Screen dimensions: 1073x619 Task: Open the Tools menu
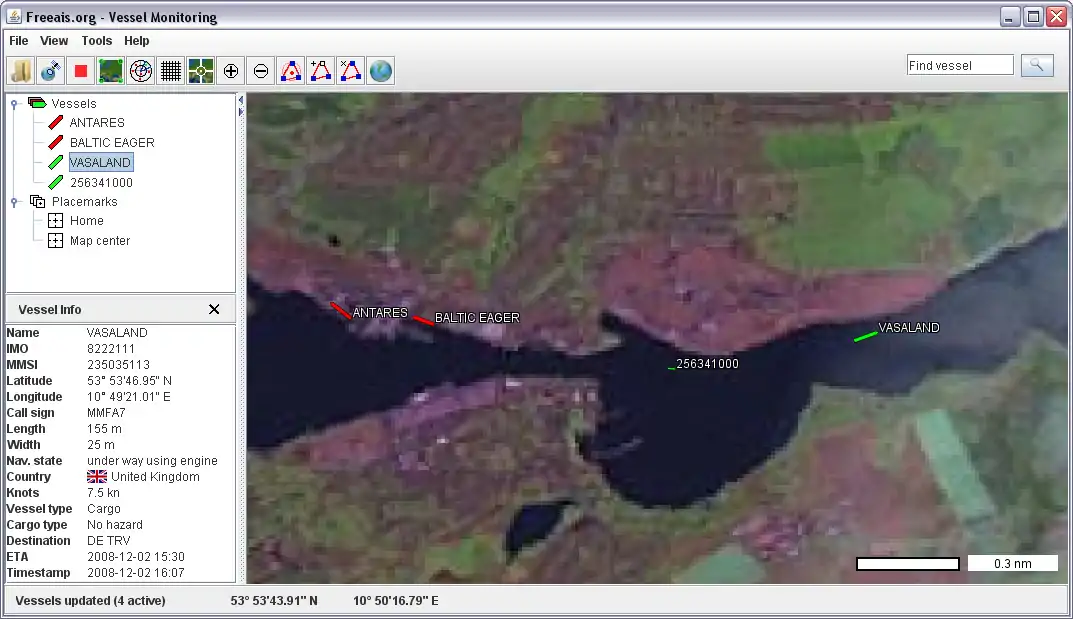97,41
